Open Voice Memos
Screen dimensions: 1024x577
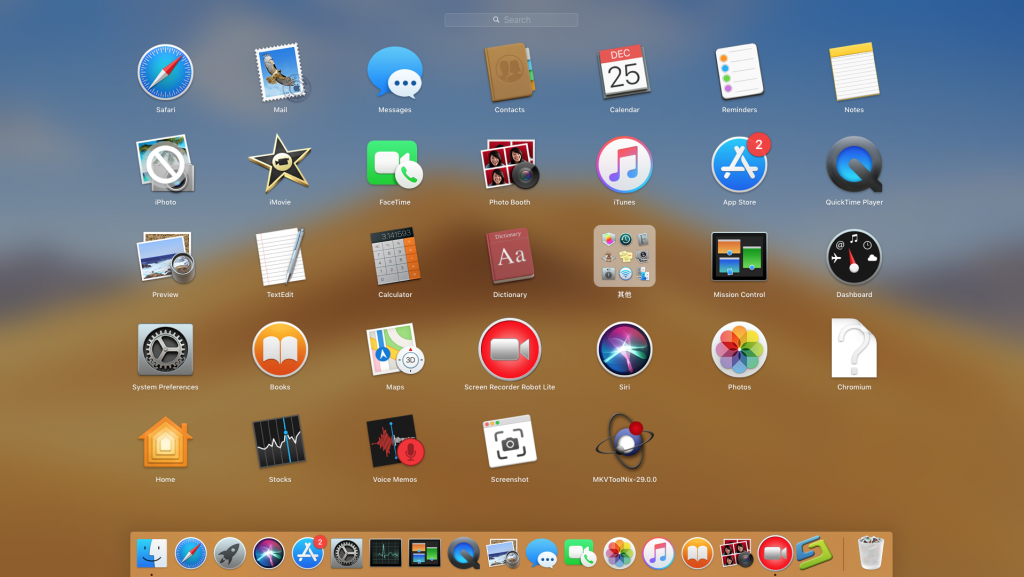395,440
